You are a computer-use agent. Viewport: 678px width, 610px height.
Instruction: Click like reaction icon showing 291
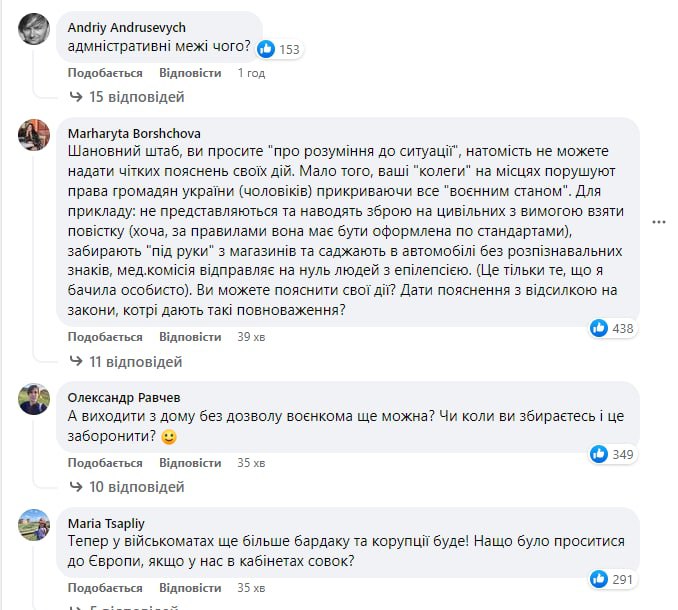tap(599, 579)
